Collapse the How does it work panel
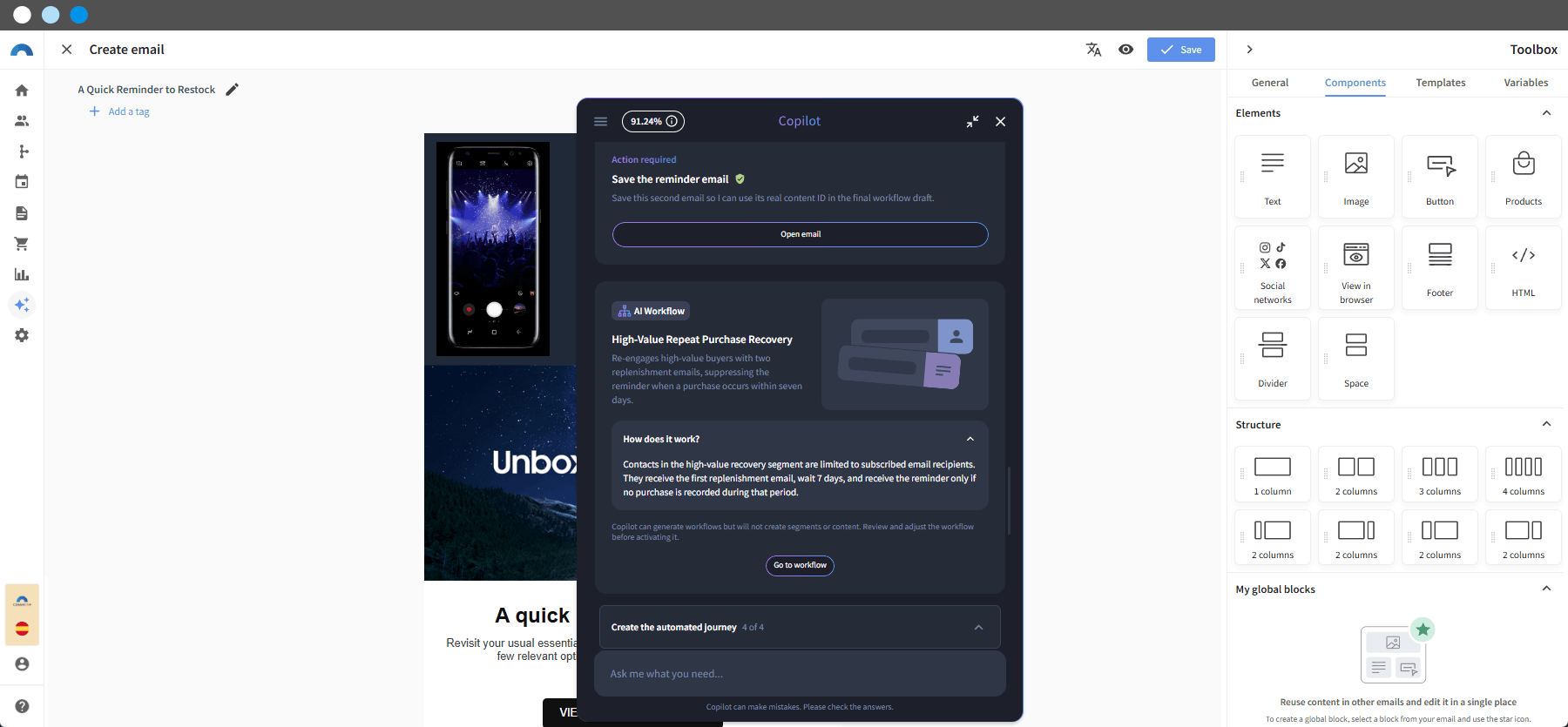 click(x=970, y=439)
